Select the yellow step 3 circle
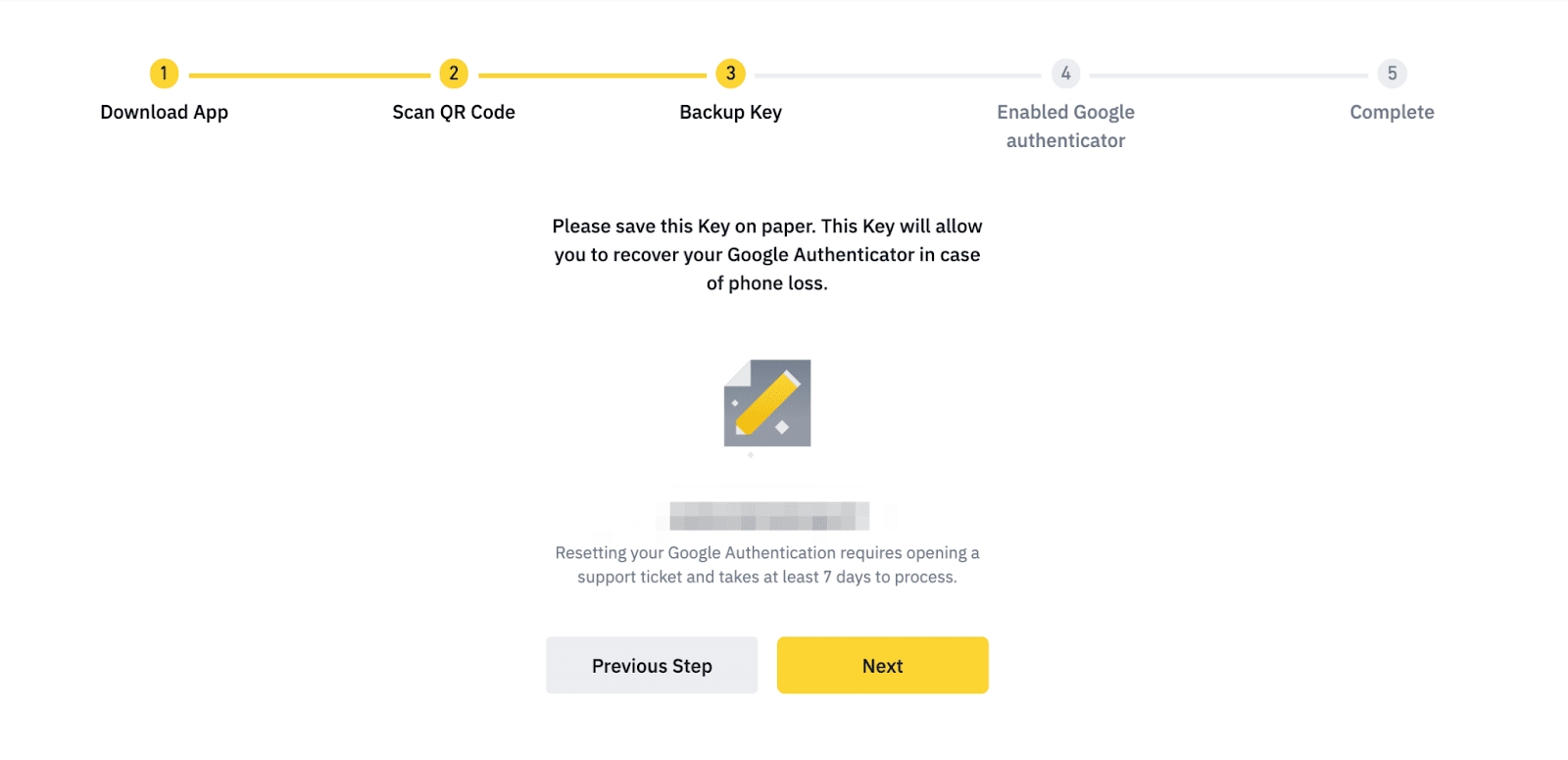This screenshot has height=760, width=1568. point(730,74)
